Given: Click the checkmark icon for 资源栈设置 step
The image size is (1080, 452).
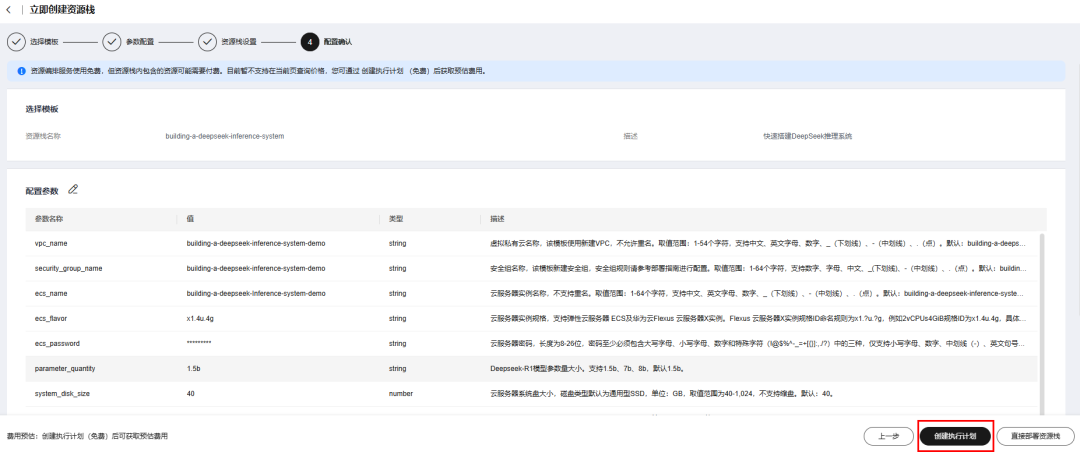Looking at the screenshot, I should [207, 42].
